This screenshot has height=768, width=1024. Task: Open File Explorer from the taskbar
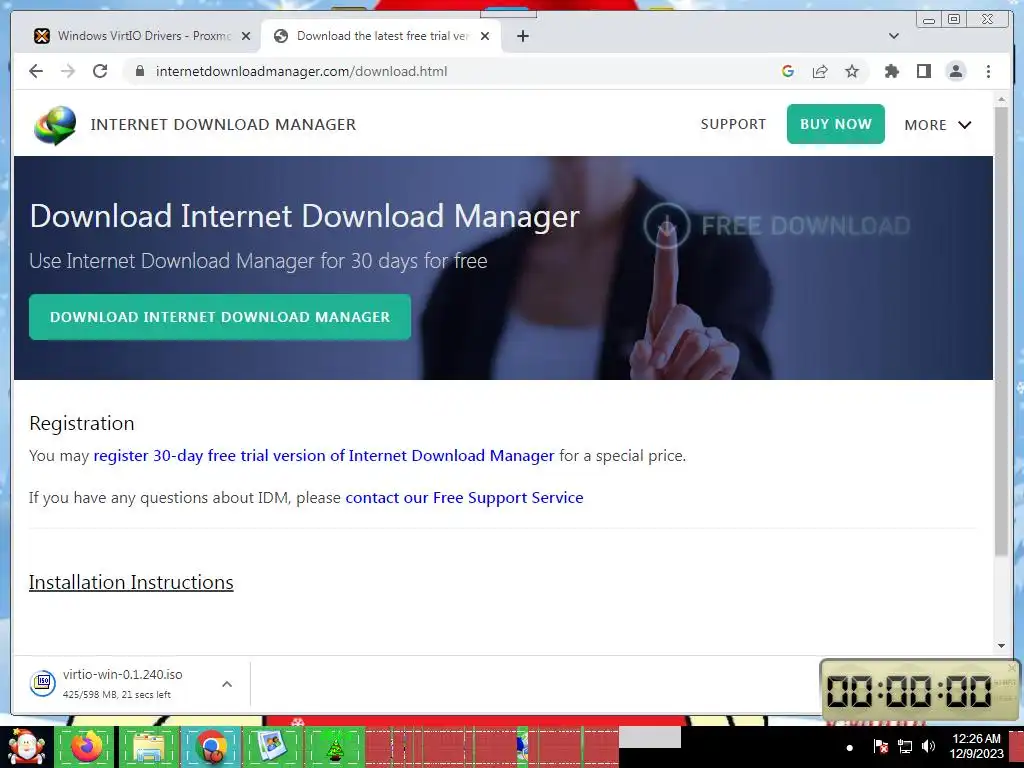click(x=148, y=747)
